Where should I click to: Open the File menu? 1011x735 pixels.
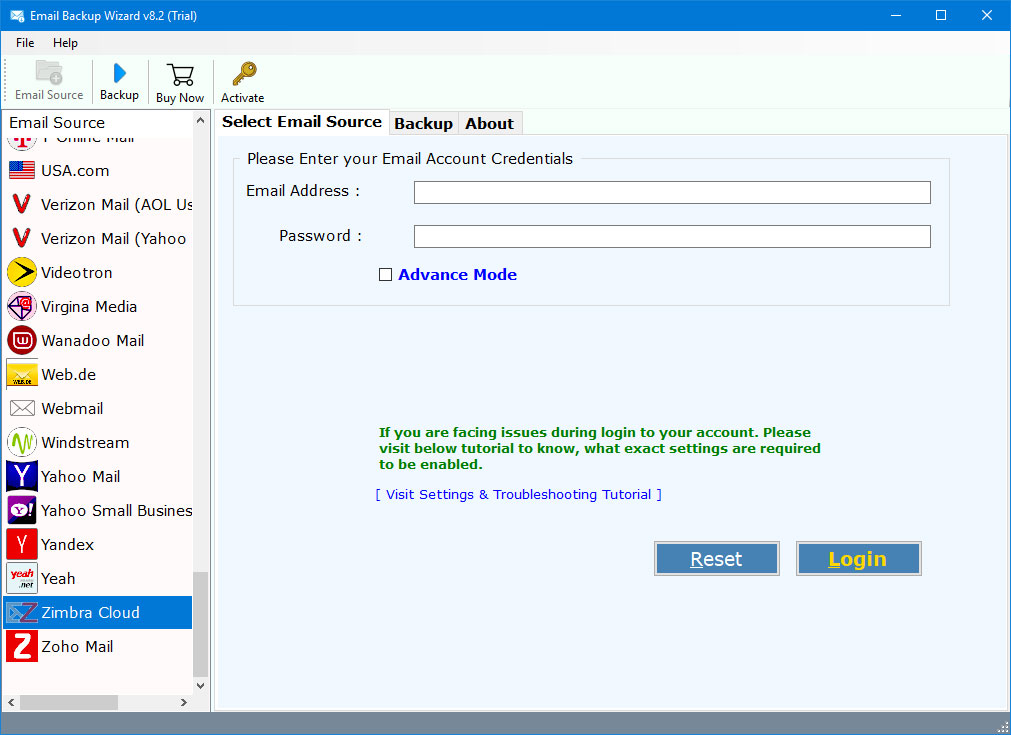[25, 43]
